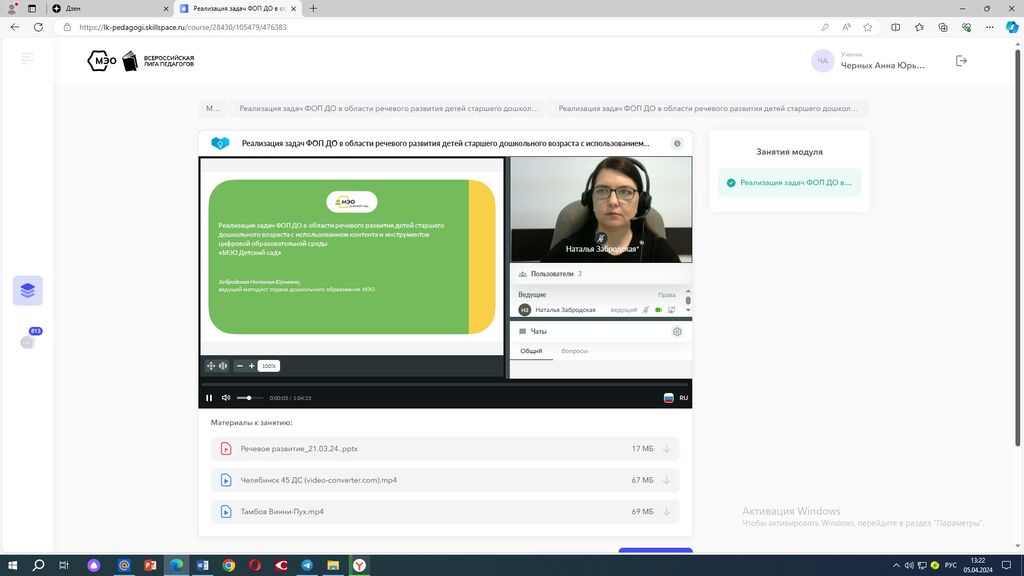Toggle the left sidebar hamburger menu
This screenshot has height=576, width=1024.
pos(27,59)
